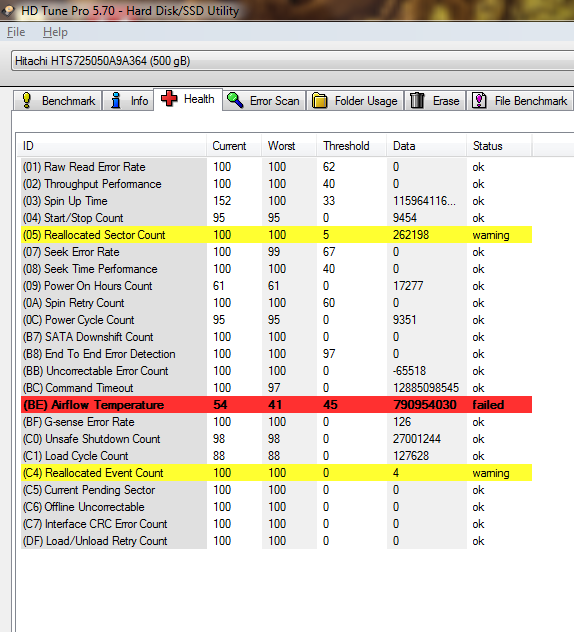Open the File menu
The image size is (574, 632).
16,32
